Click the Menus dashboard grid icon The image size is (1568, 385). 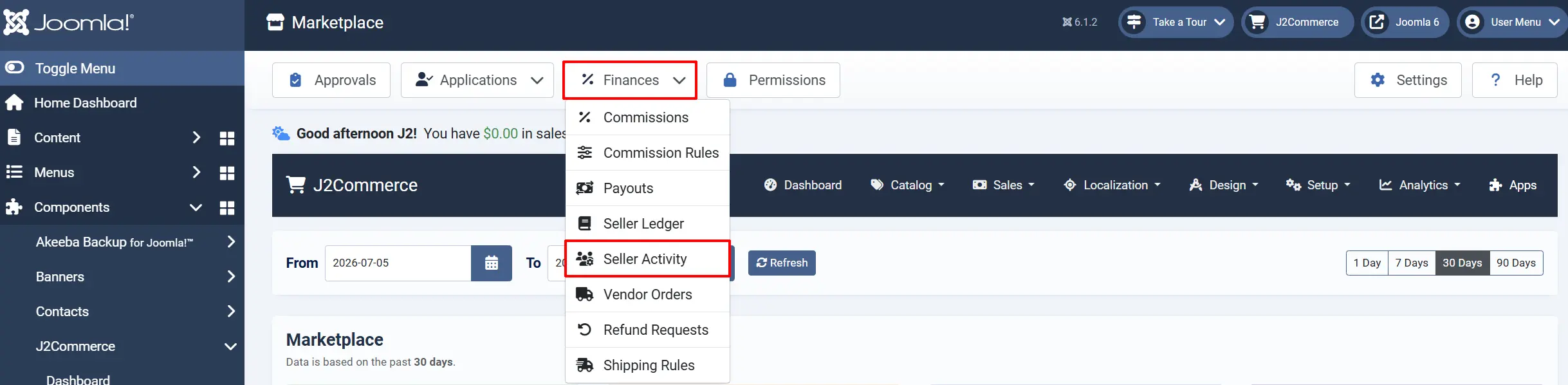click(x=227, y=173)
